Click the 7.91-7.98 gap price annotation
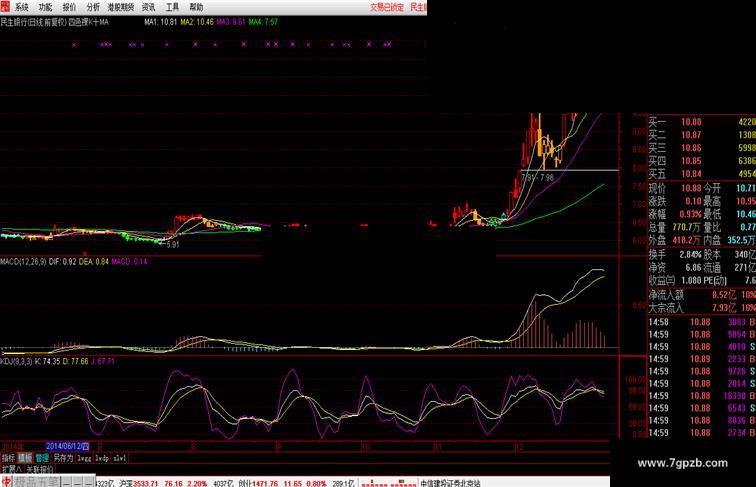This screenshot has height=487, width=756. tap(538, 177)
